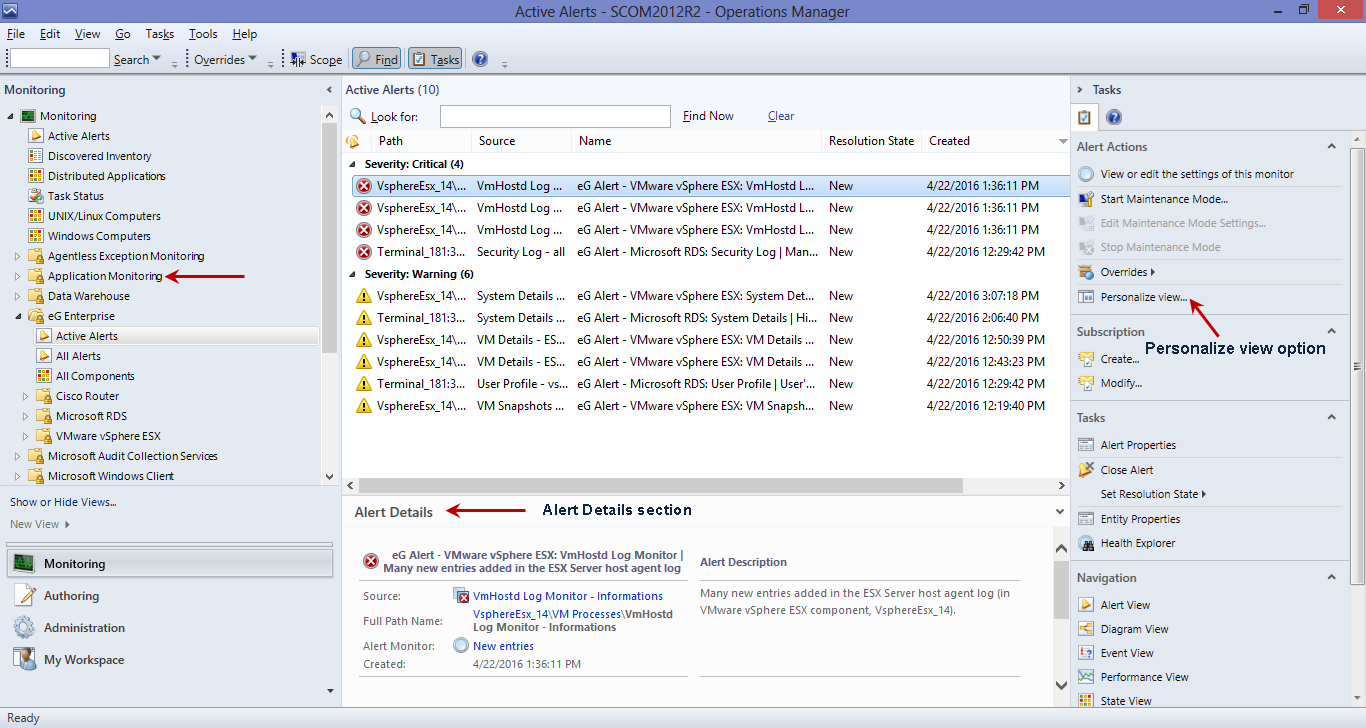This screenshot has height=728, width=1366.
Task: Click the warning icon of the VM Snapshots alert
Action: click(364, 406)
